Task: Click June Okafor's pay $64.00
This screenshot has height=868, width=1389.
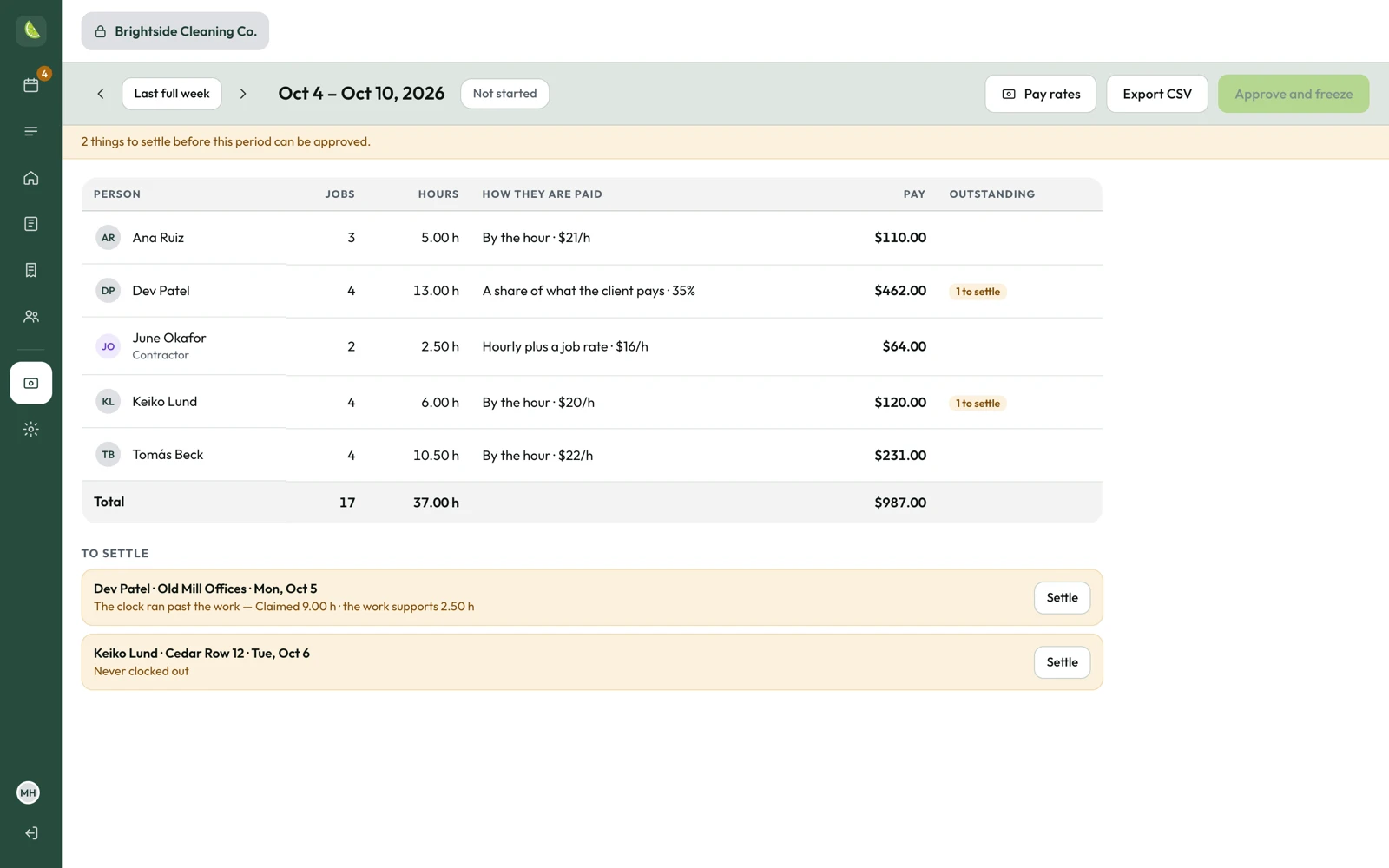Action: point(905,346)
